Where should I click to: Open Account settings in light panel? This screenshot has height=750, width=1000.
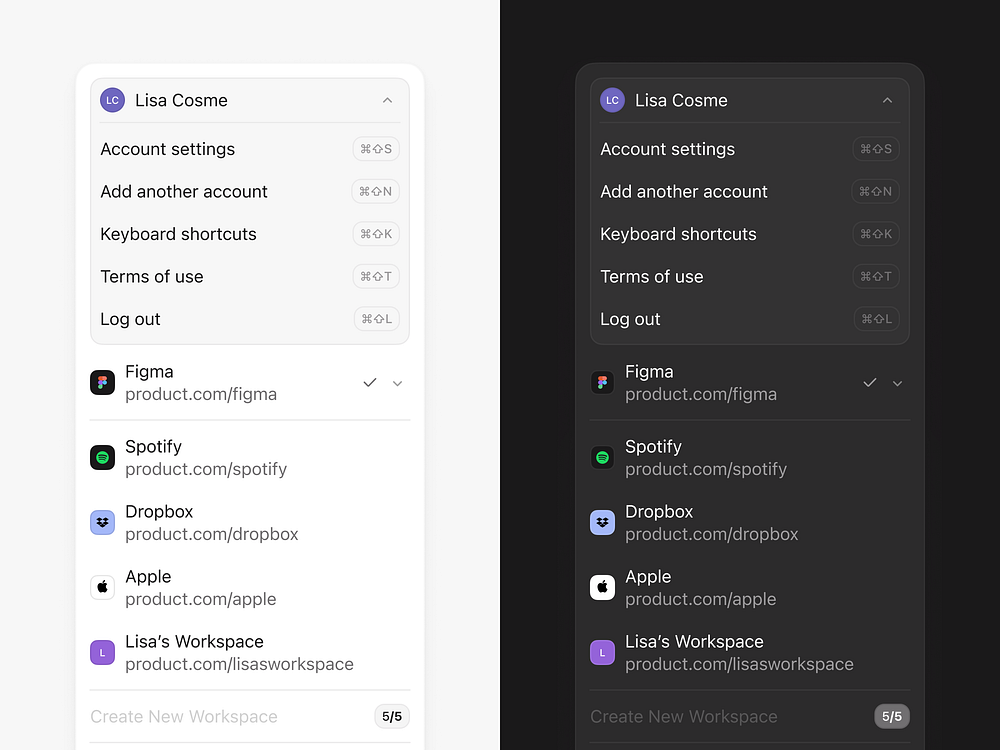click(168, 149)
